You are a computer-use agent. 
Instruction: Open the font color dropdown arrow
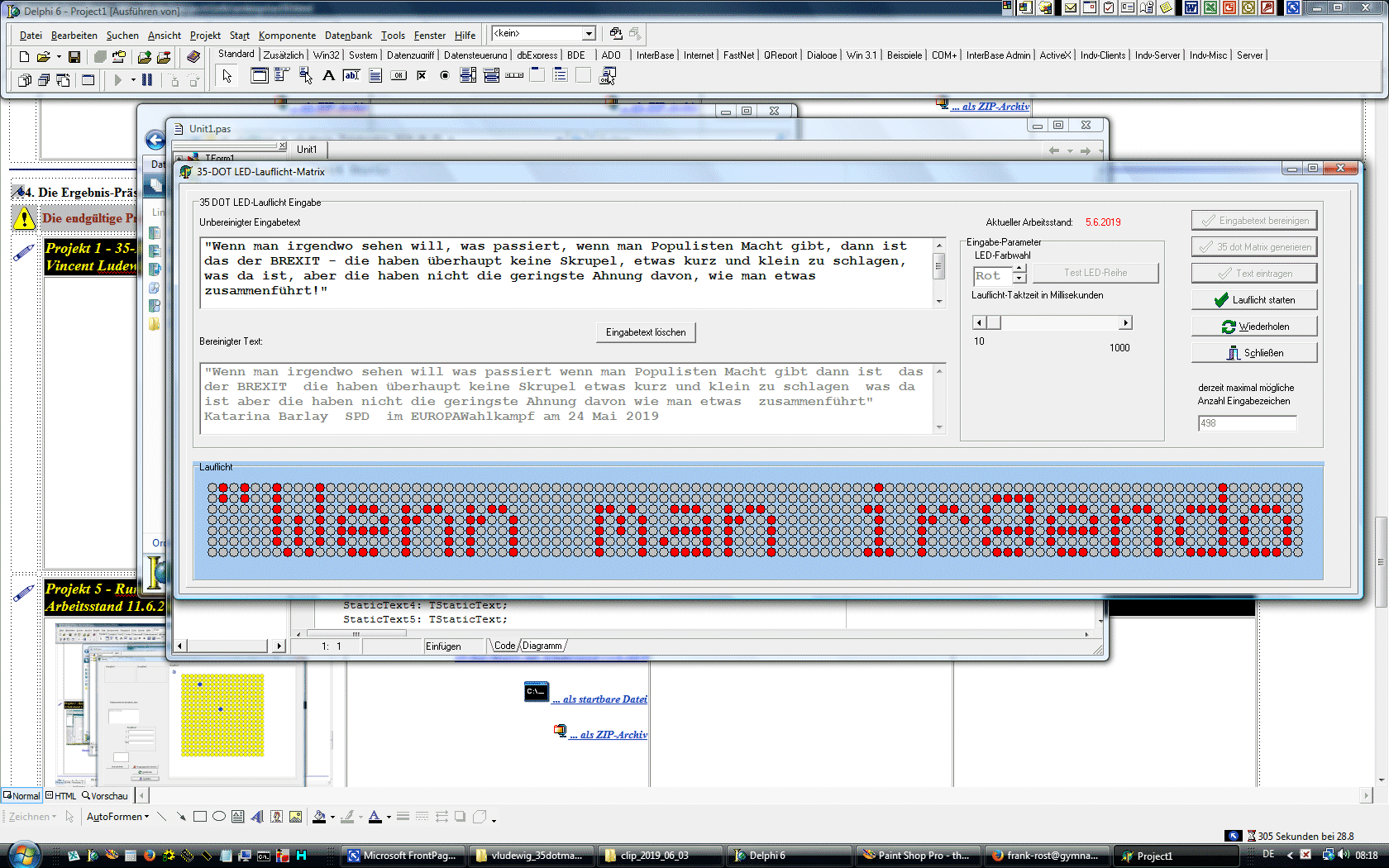[389, 818]
